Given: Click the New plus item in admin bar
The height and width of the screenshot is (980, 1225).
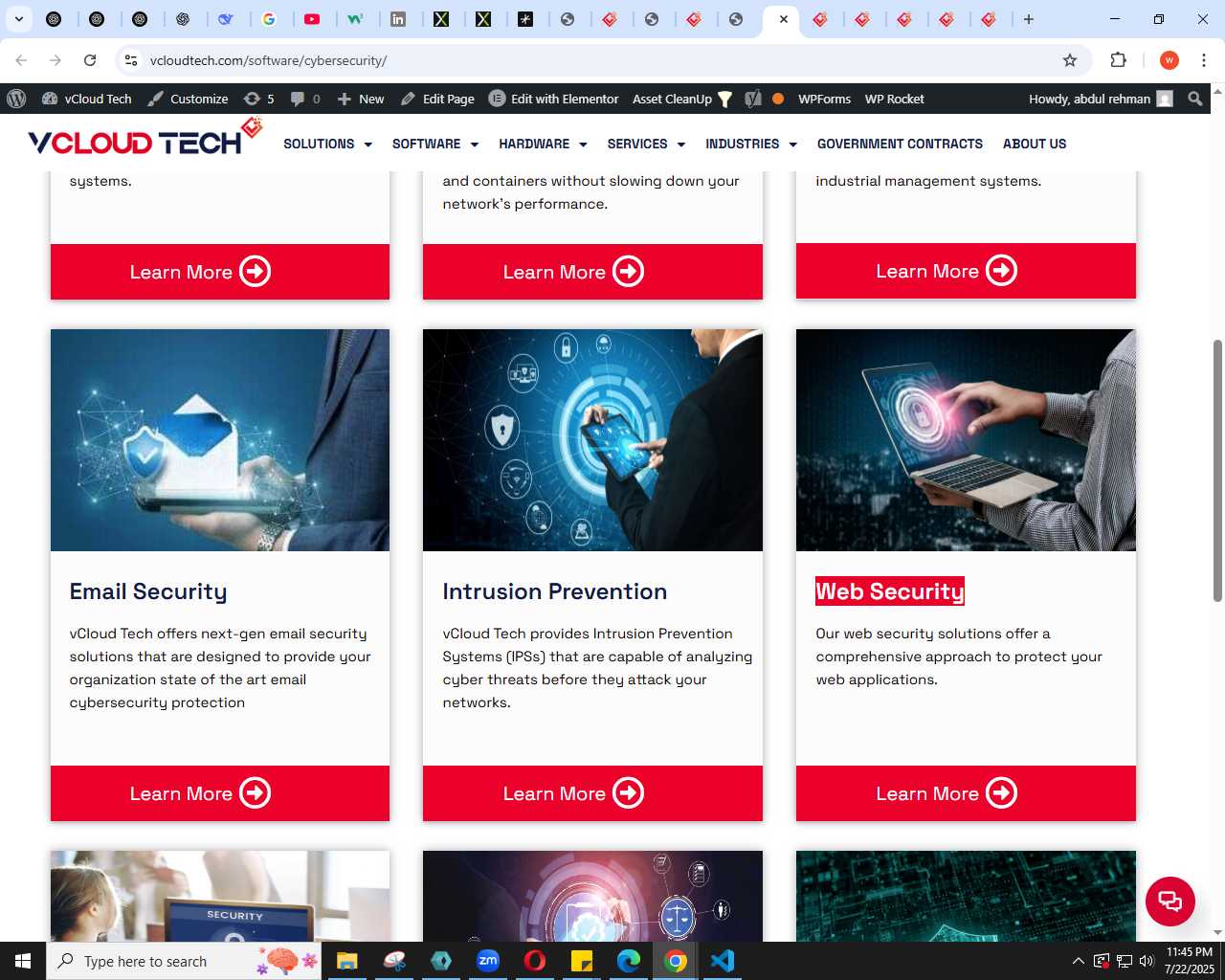Looking at the screenshot, I should pyautogui.click(x=361, y=99).
